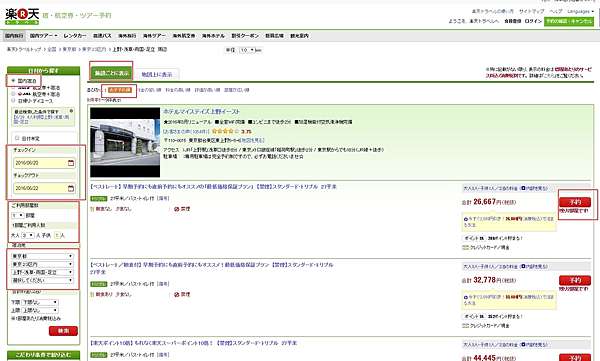Click the hotel exterior thumbnail photo
This screenshot has height=361, width=600.
(125, 142)
